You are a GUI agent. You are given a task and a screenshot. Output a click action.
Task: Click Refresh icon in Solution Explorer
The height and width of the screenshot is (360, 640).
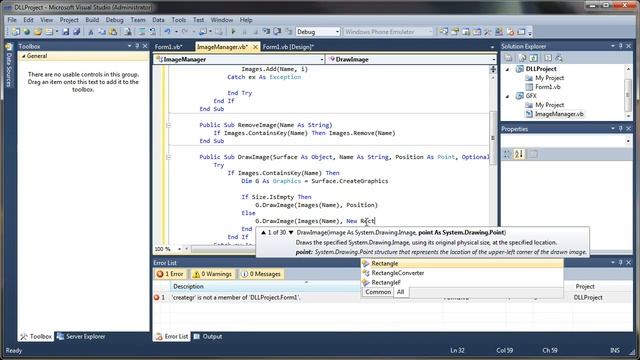coord(533,58)
